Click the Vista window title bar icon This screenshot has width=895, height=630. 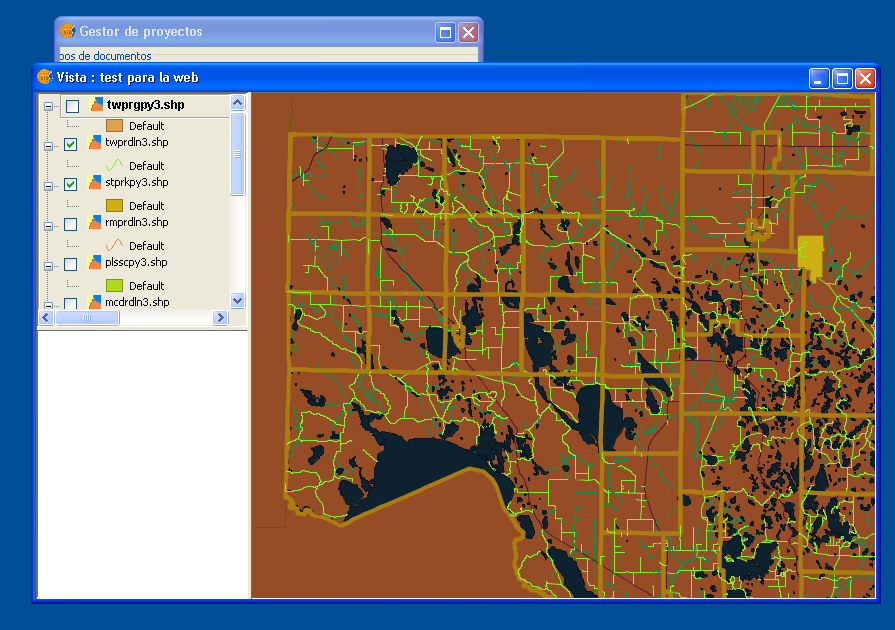pos(44,77)
